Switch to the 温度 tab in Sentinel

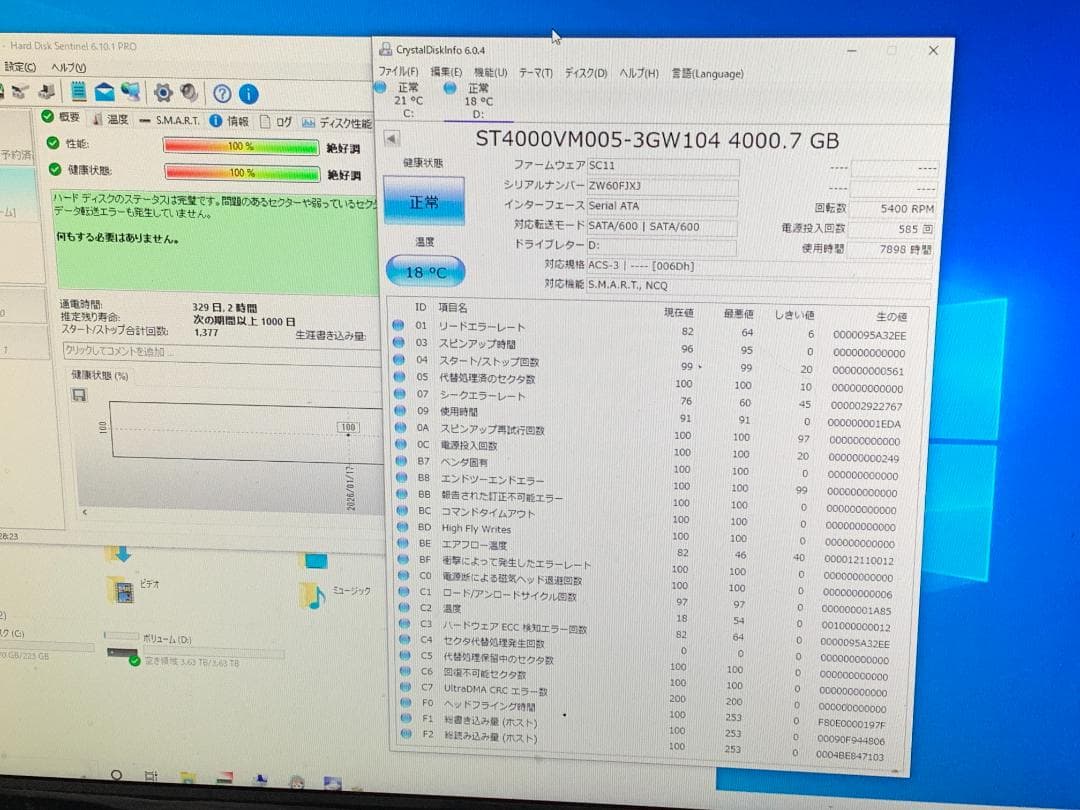[115, 119]
